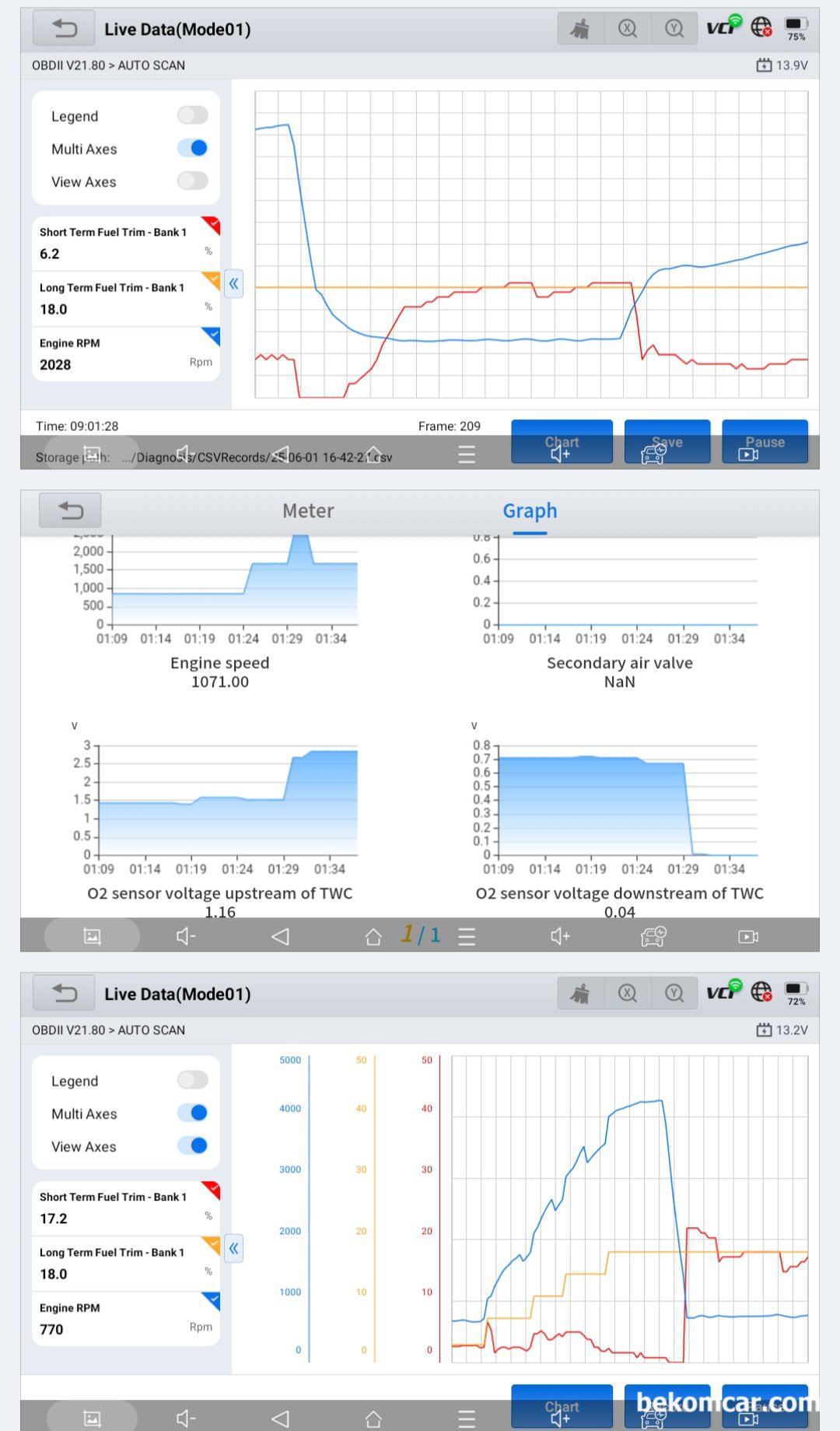Start screen recording from the Graph screen's navigation bar
840x1431 pixels.
(x=748, y=936)
